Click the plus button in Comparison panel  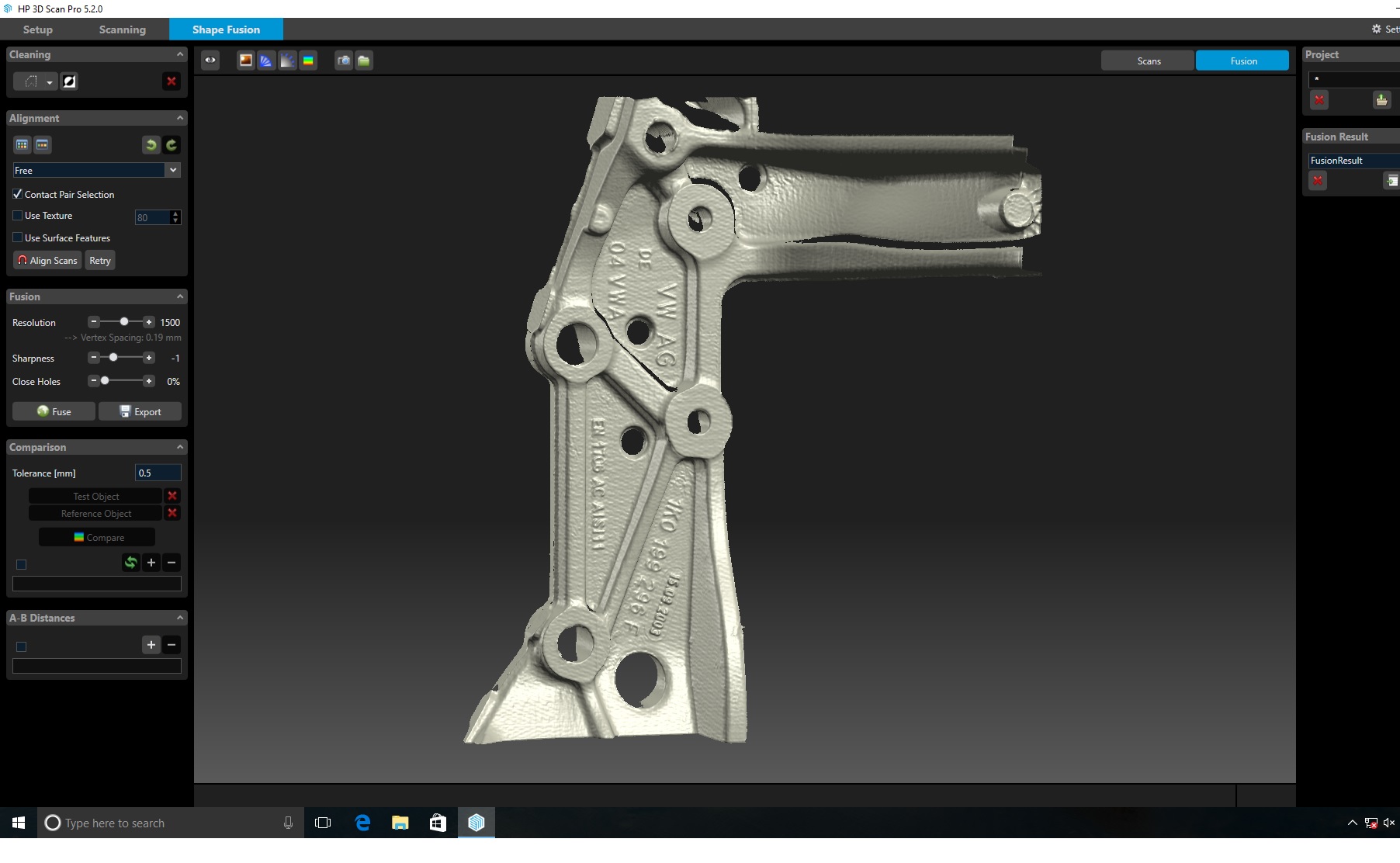151,563
